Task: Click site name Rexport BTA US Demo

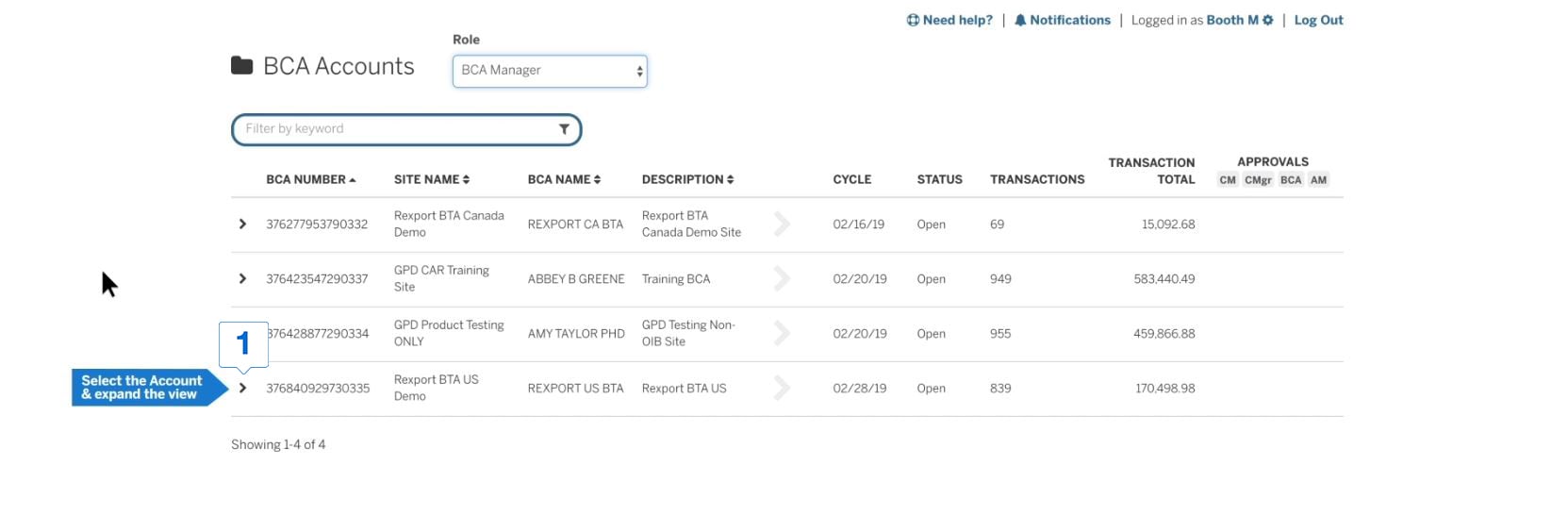Action: [437, 389]
